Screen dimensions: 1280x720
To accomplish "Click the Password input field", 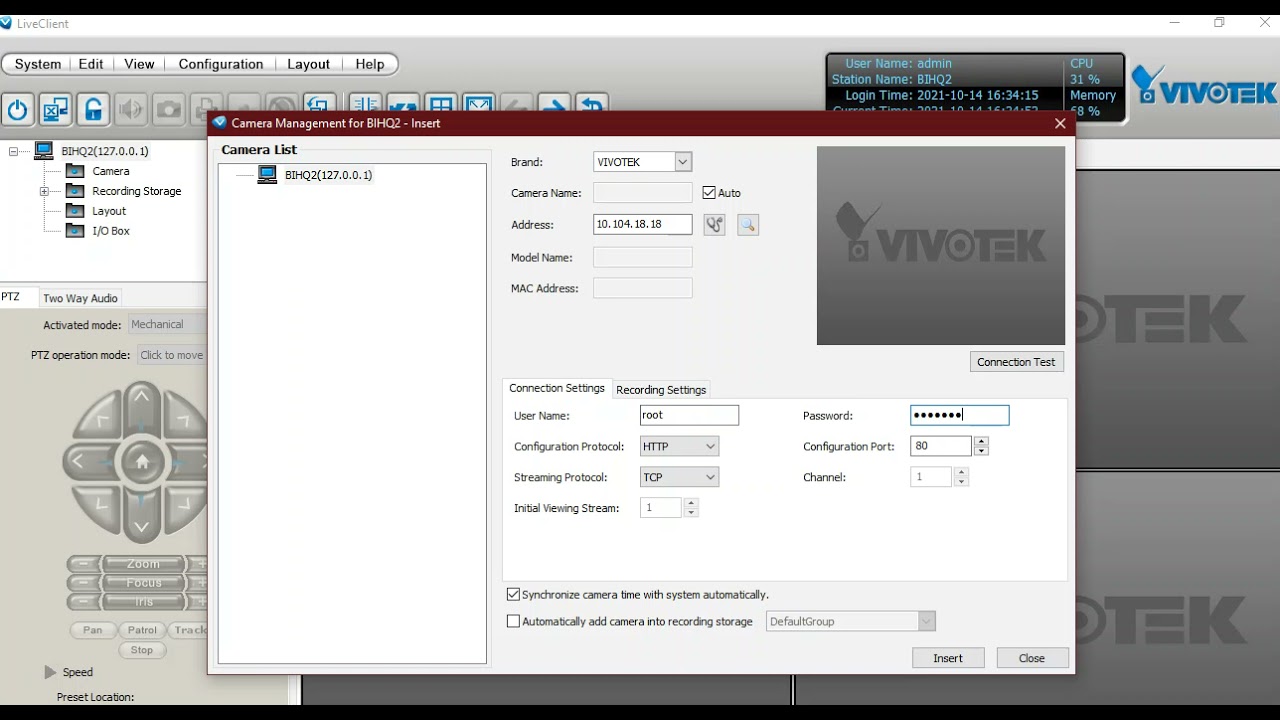I will (960, 415).
